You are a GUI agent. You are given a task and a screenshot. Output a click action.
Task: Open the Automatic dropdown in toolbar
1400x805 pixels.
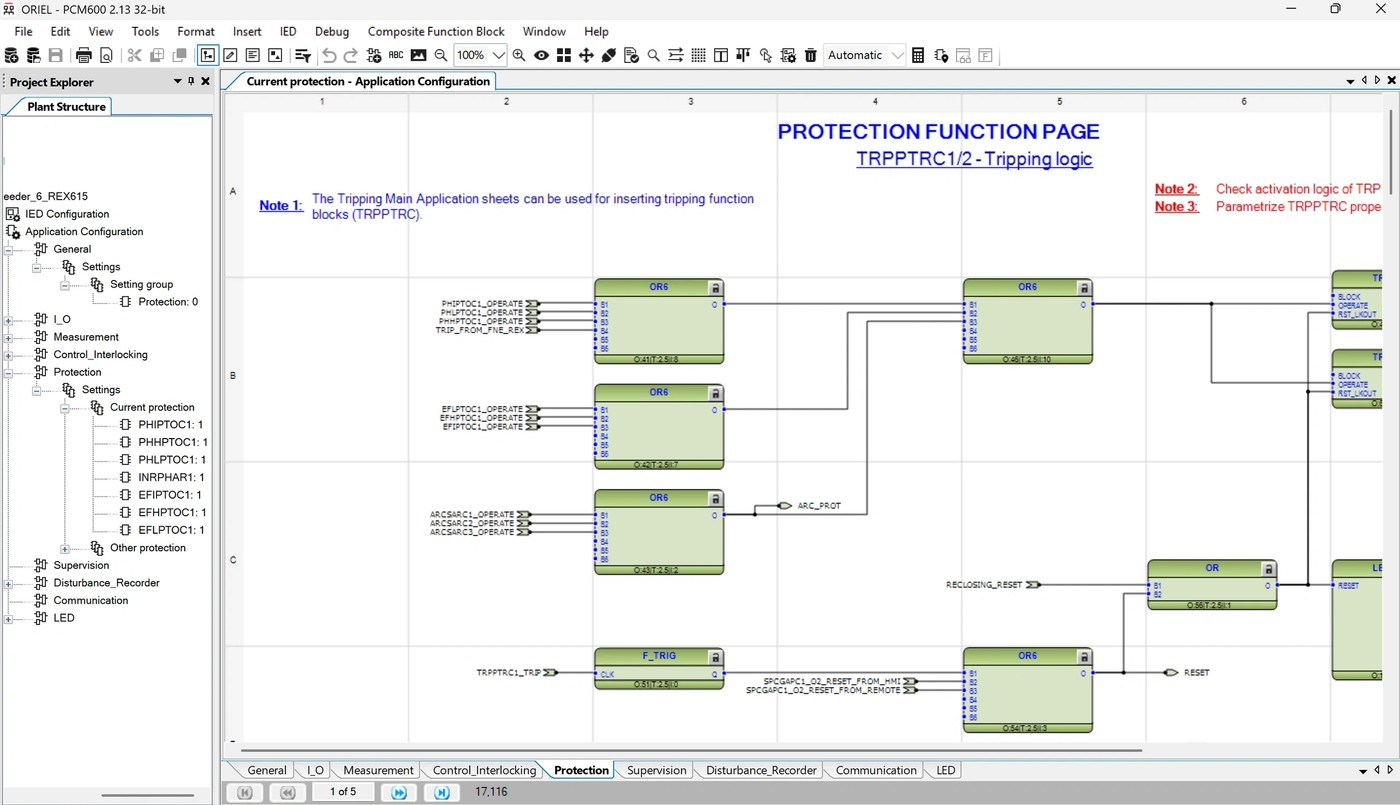pyautogui.click(x=865, y=55)
